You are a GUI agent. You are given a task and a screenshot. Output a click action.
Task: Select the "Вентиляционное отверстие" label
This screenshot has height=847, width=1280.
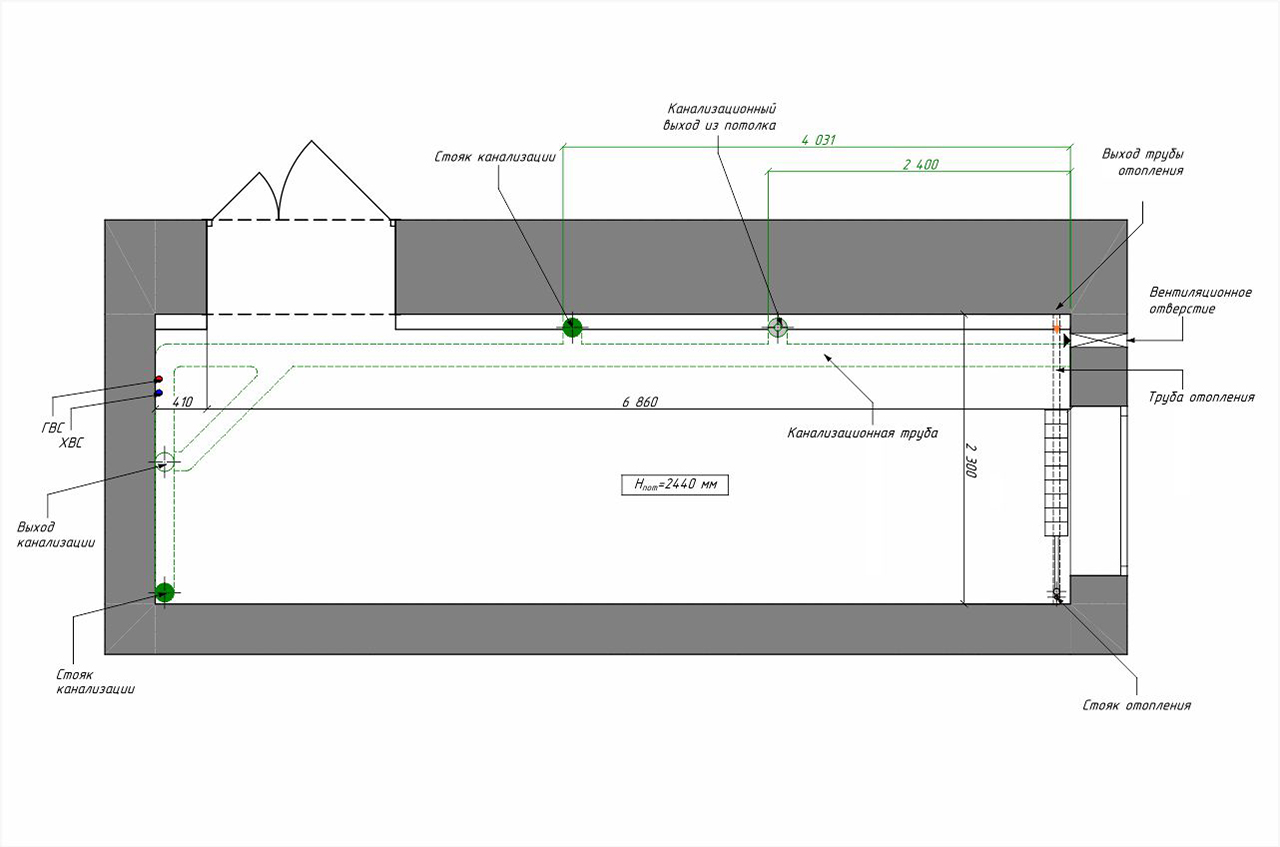1199,300
